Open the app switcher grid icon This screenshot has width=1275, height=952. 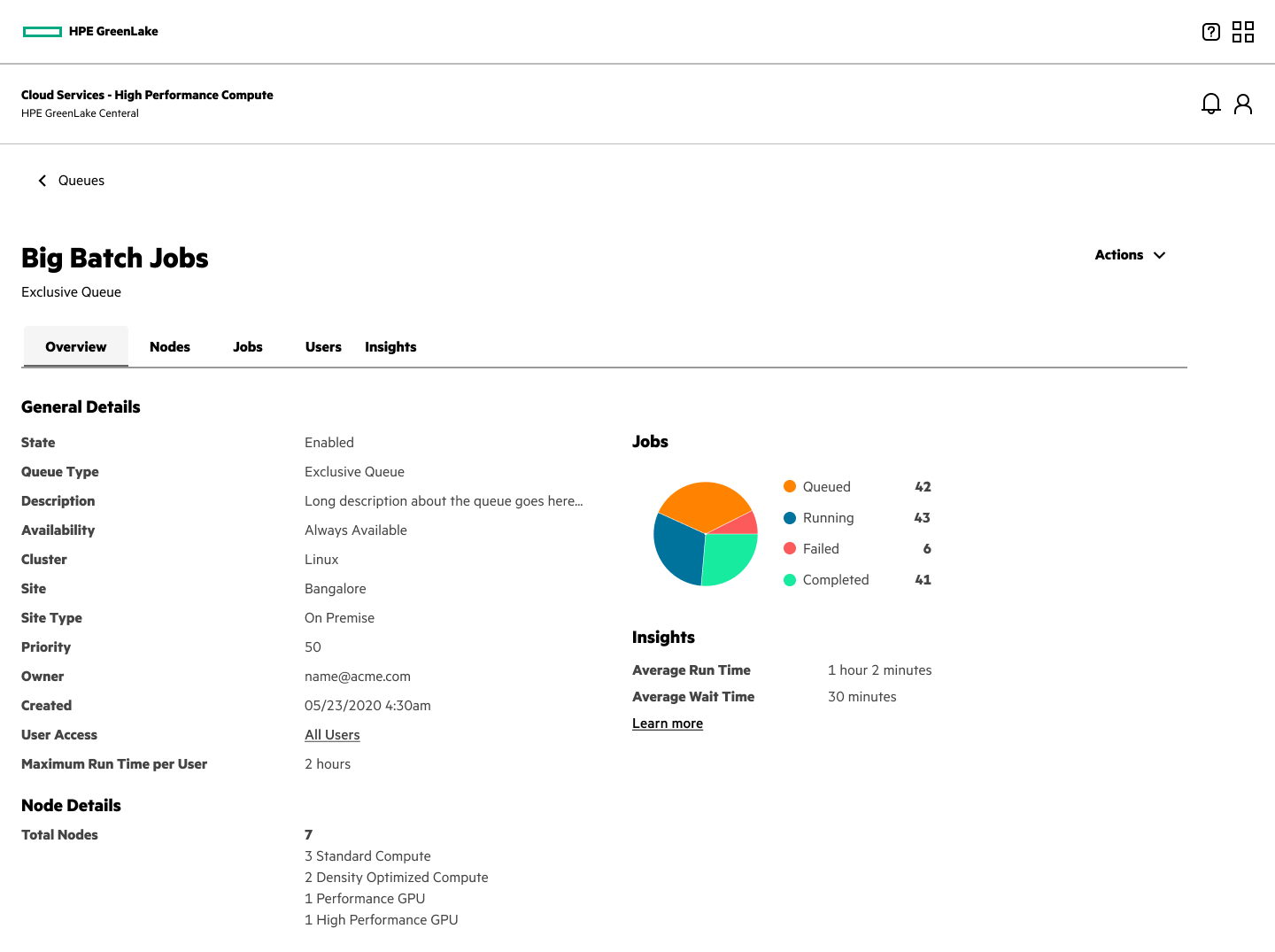(1243, 32)
